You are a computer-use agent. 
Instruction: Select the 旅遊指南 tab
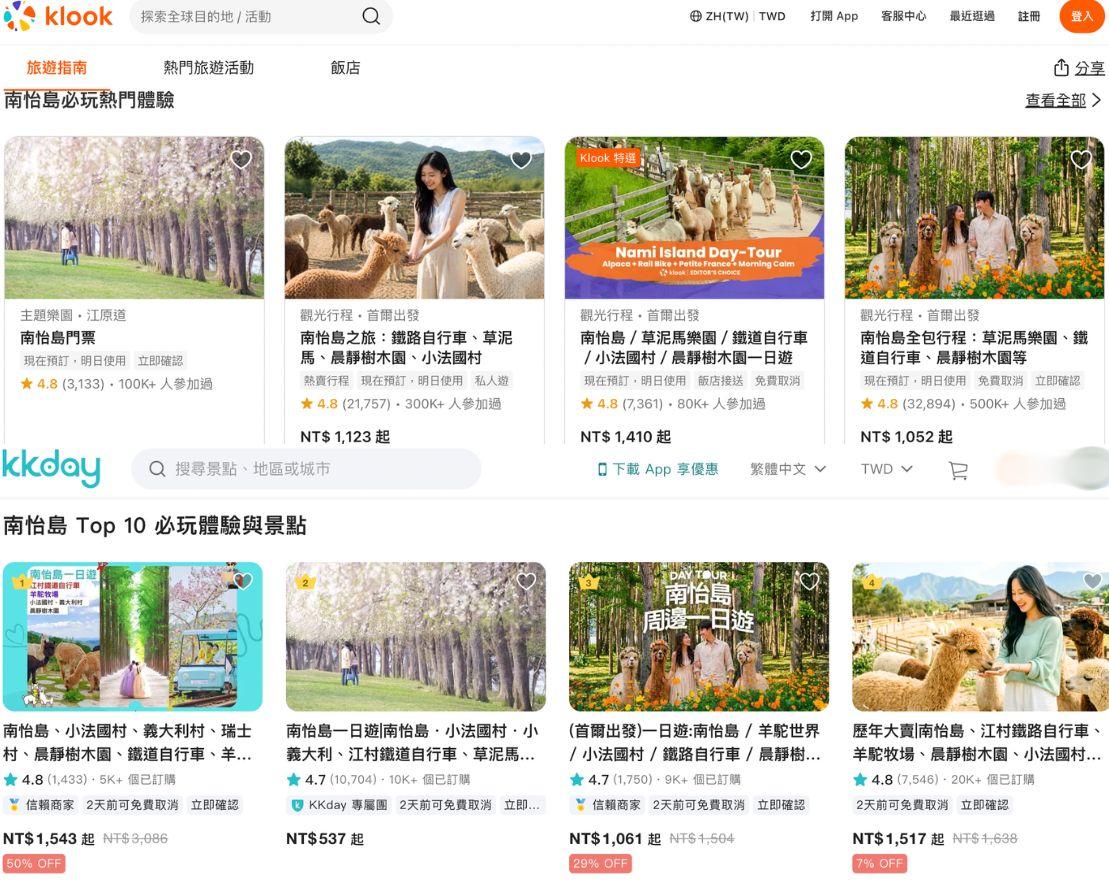point(57,68)
